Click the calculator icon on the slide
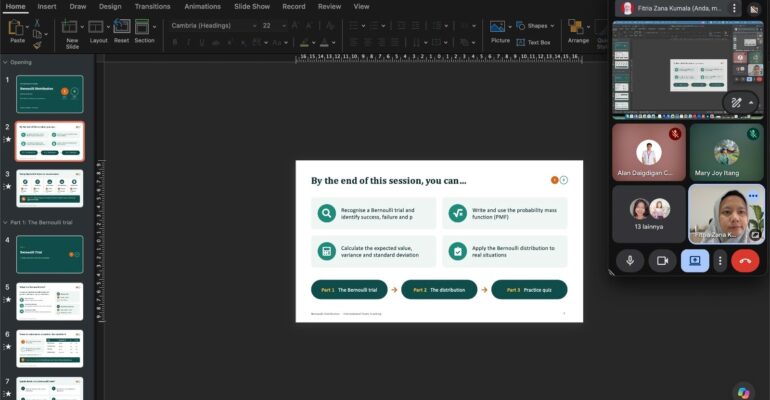 coord(327,251)
